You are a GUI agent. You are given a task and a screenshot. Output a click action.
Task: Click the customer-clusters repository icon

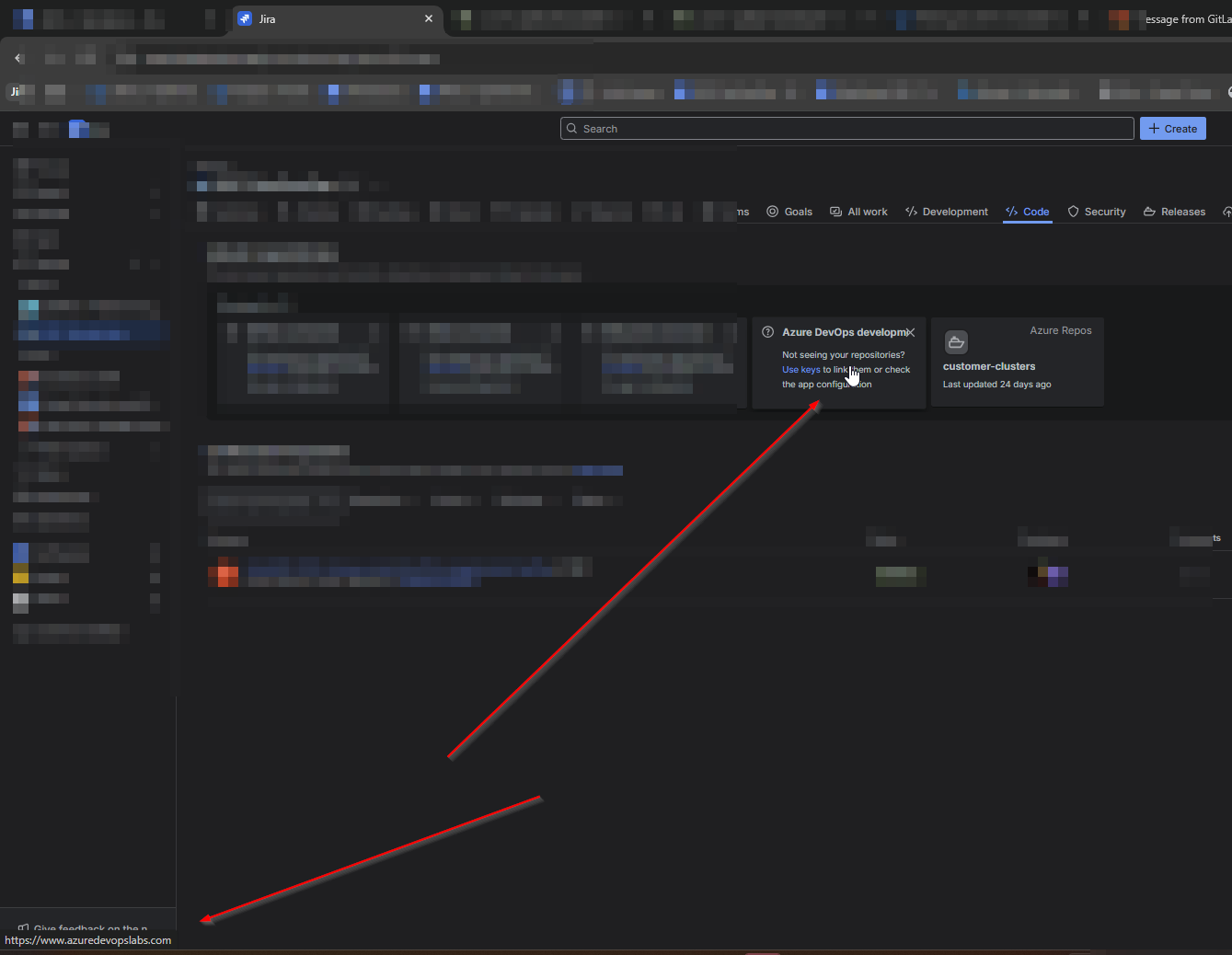coord(956,342)
